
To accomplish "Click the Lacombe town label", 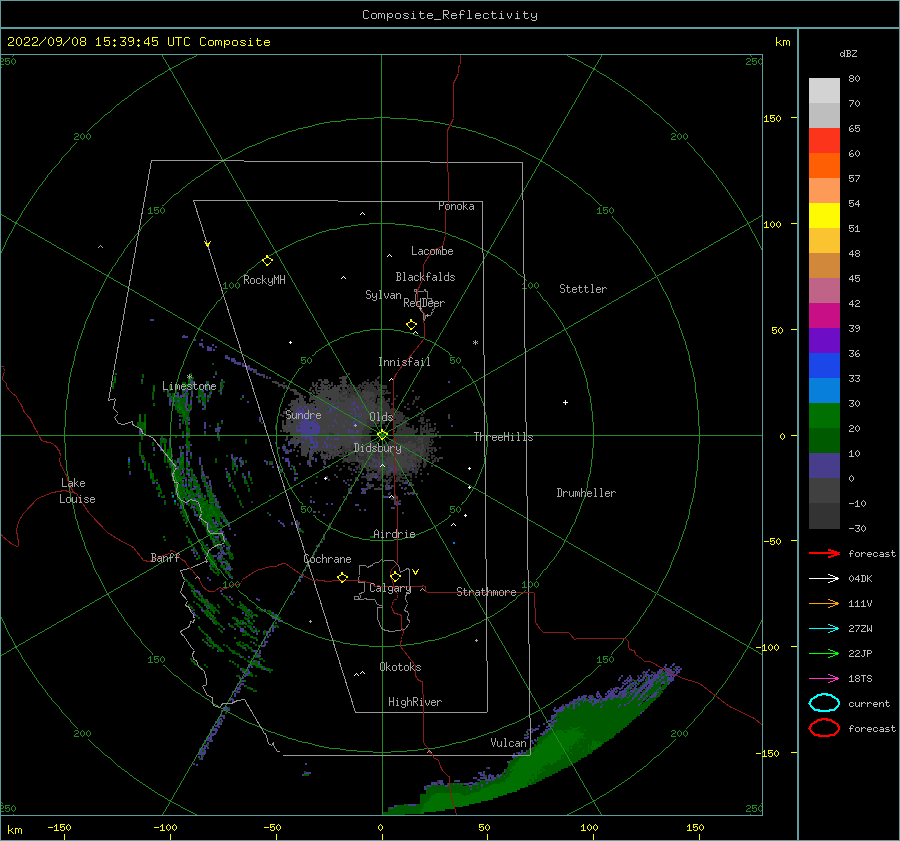I will [432, 251].
